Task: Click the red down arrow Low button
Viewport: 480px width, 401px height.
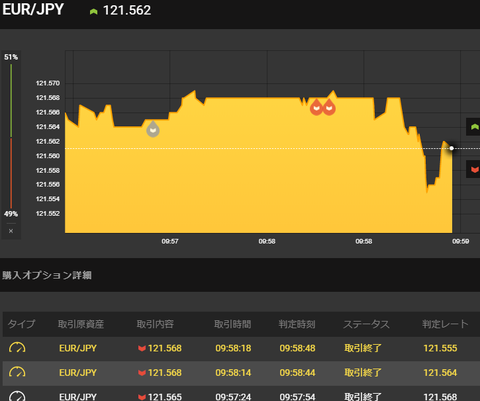Action: click(473, 169)
